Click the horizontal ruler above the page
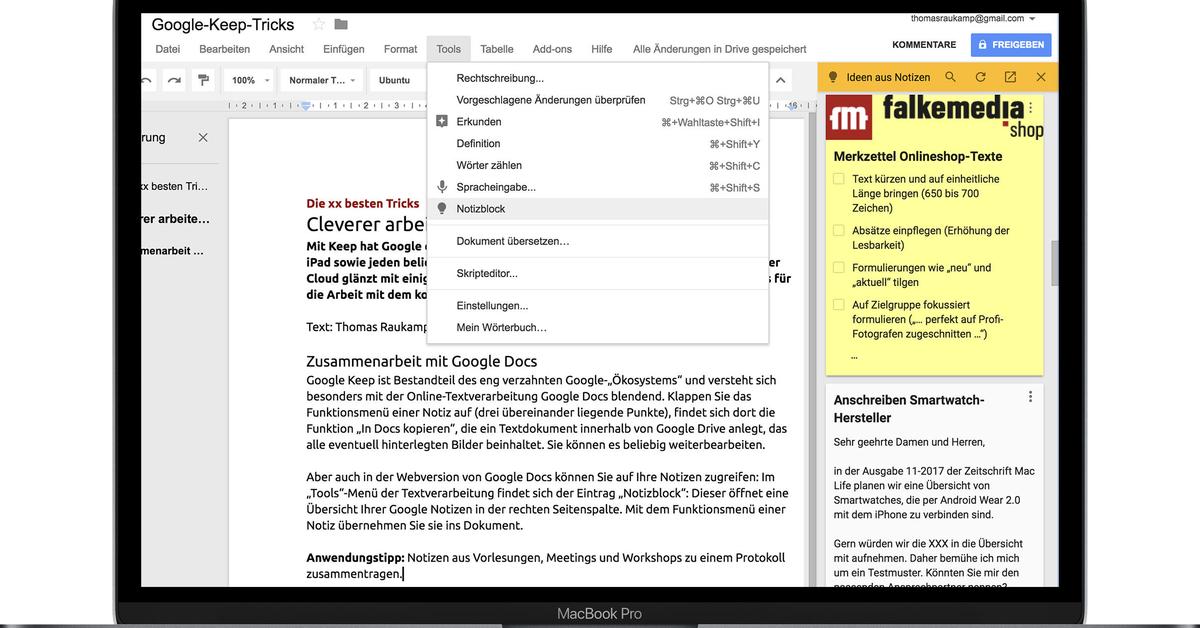Viewport: 1200px width, 628px height. coord(516,105)
